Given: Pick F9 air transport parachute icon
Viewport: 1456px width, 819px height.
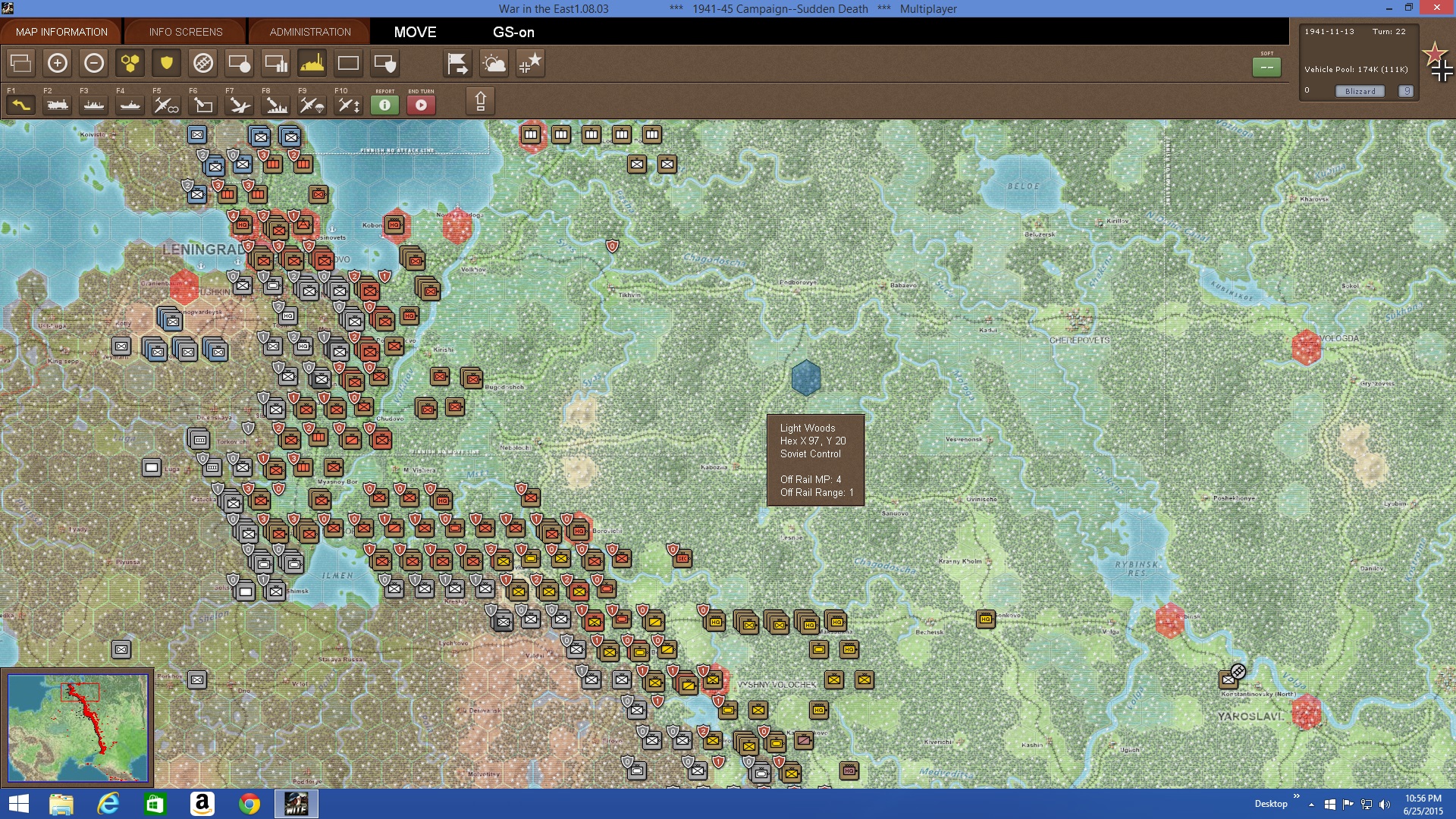Looking at the screenshot, I should (x=312, y=105).
